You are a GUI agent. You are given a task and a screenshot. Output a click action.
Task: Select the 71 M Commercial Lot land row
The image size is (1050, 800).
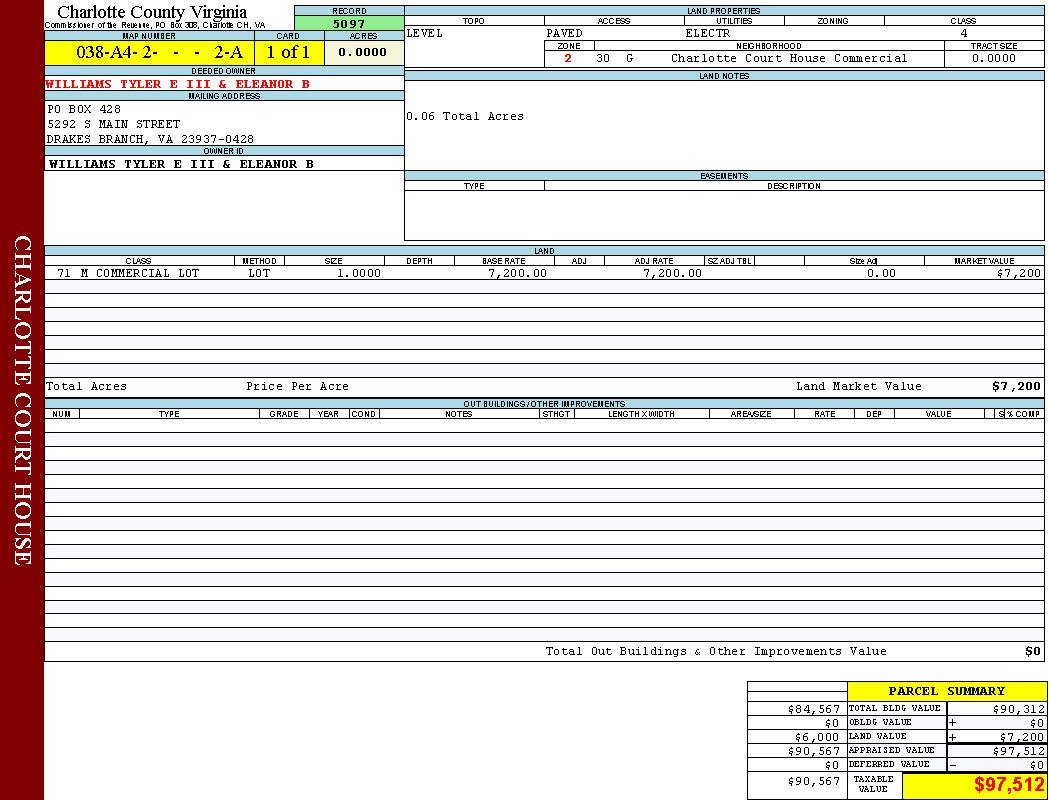(128, 273)
